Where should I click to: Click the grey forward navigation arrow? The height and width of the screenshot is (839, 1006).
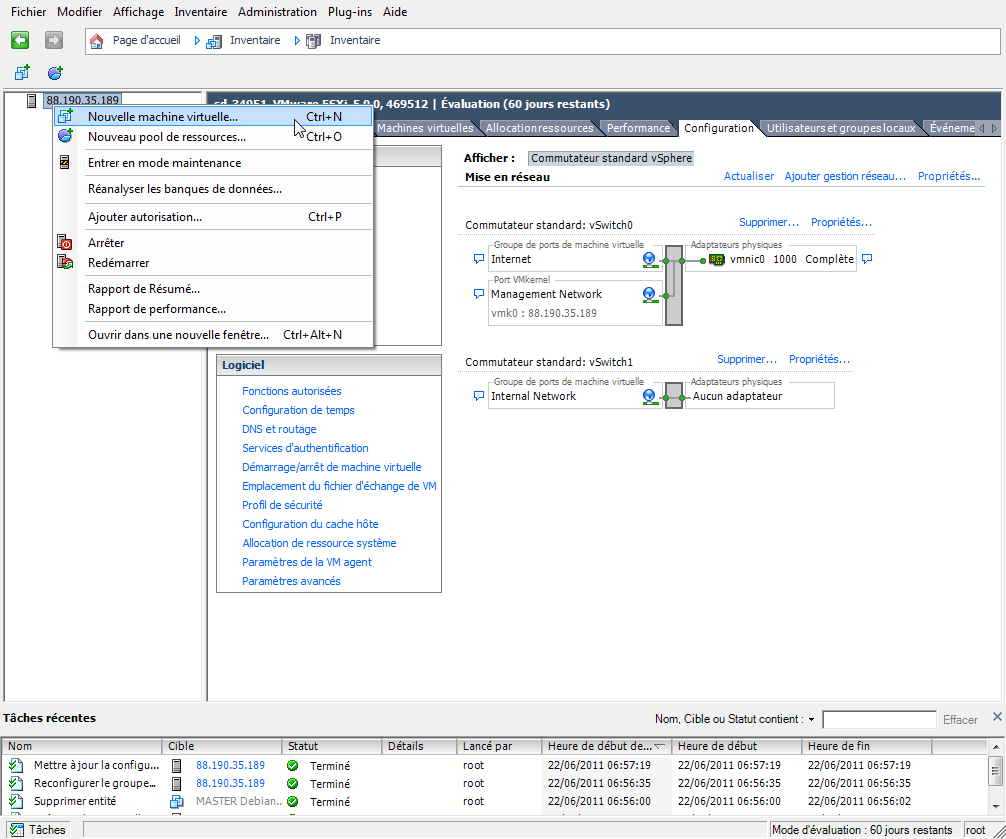(54, 40)
